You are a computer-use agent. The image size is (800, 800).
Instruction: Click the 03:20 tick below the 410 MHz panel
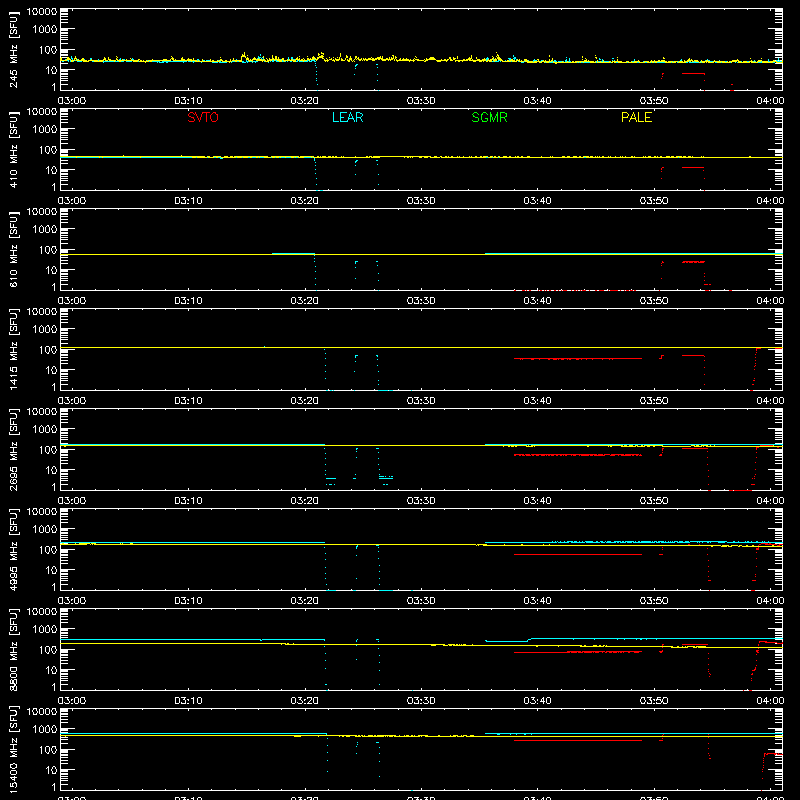pyautogui.click(x=305, y=201)
